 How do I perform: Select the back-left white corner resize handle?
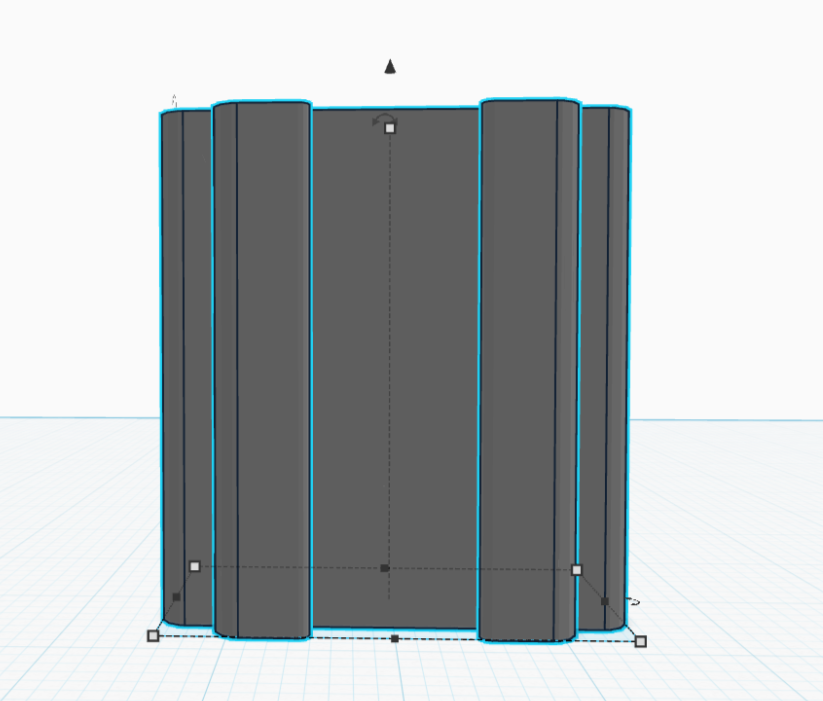(195, 566)
